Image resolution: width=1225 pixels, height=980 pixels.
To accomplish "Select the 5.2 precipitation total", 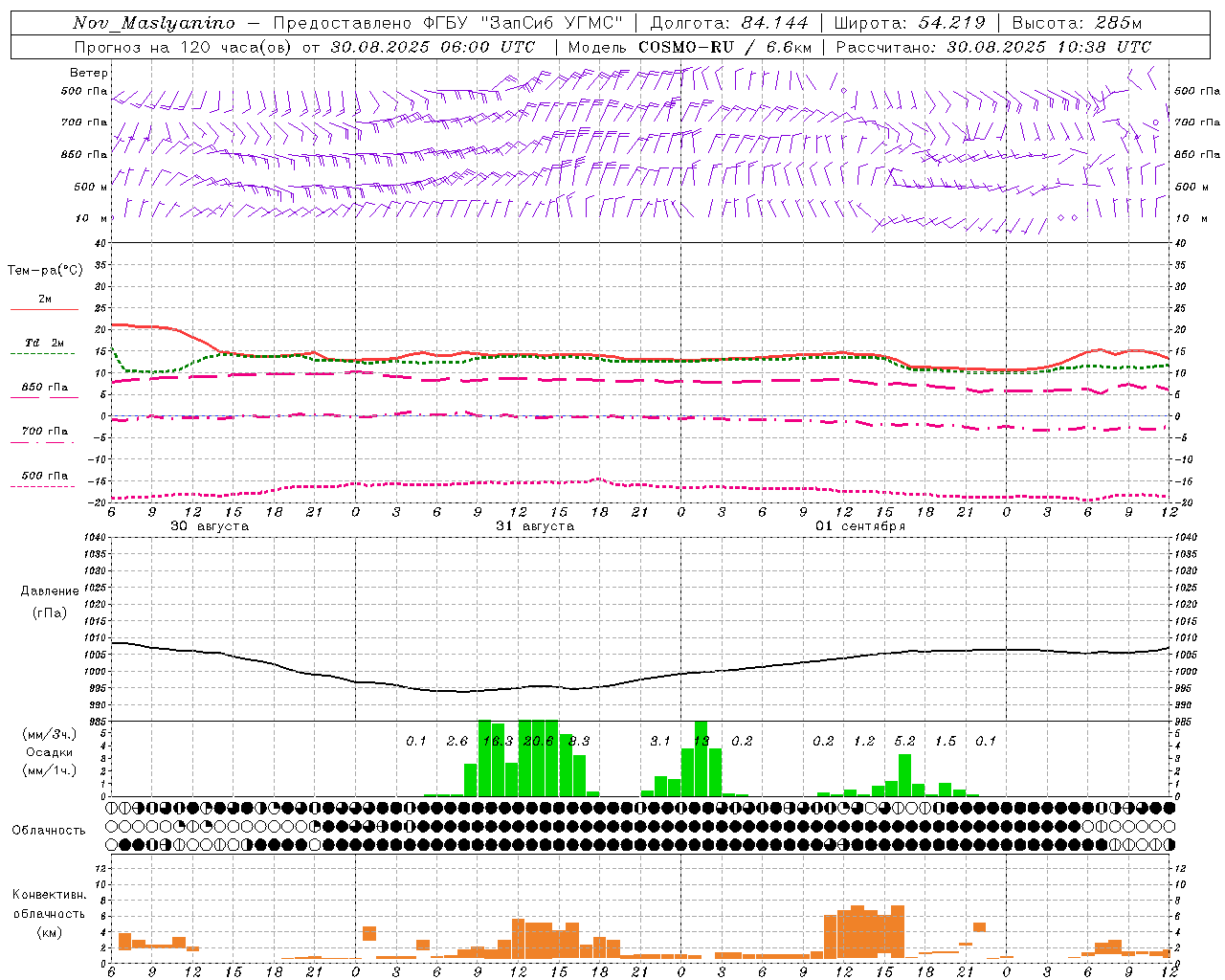I will coord(904,742).
